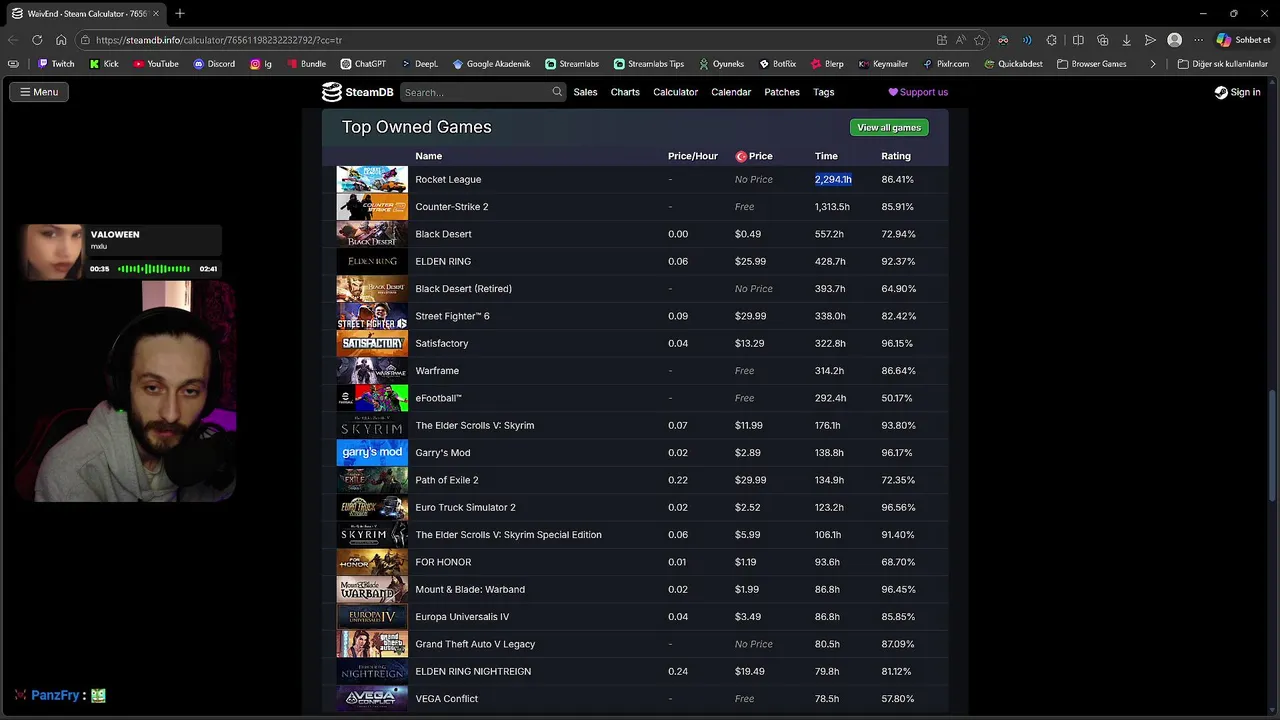Click the browser address bar URL
Viewport: 1280px width, 720px height.
click(219, 40)
